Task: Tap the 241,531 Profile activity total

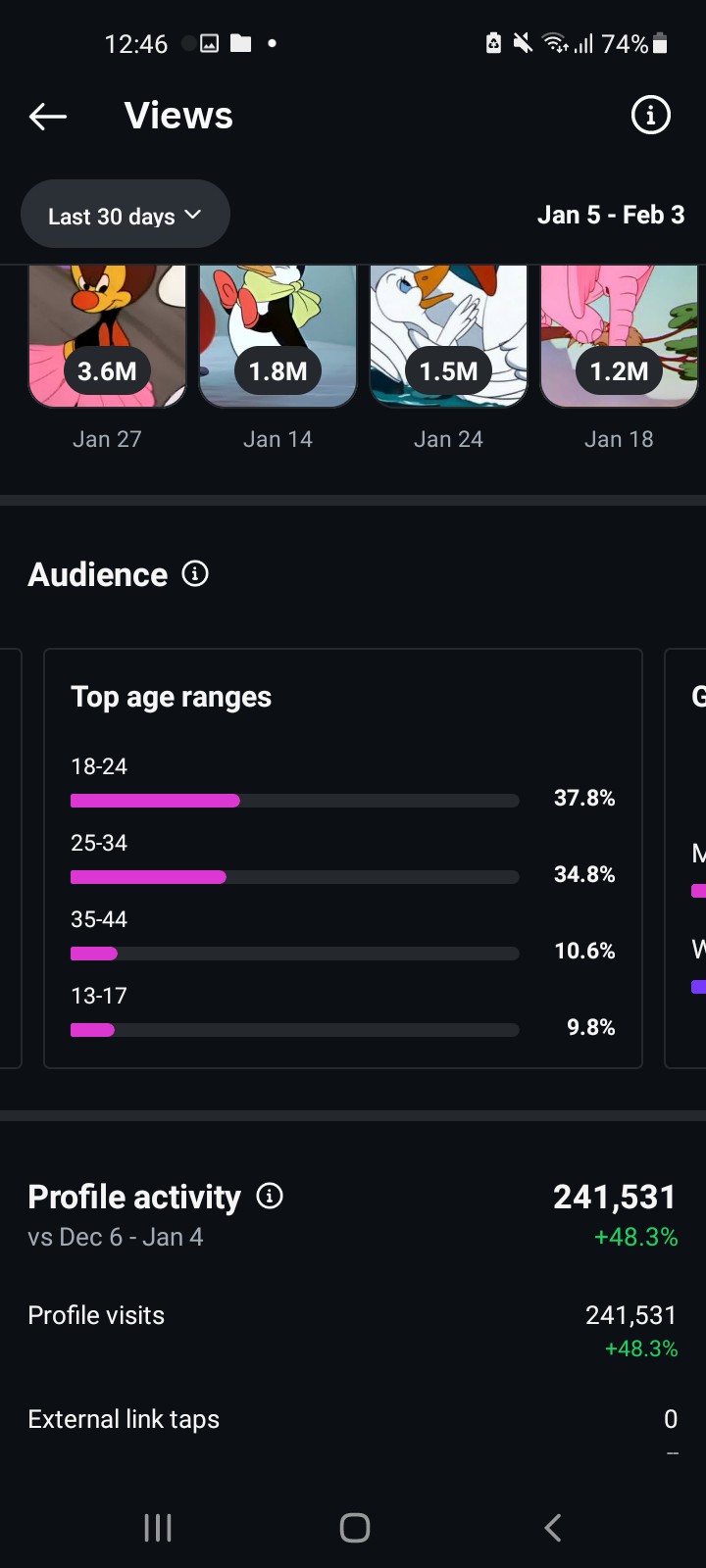Action: 614,1197
